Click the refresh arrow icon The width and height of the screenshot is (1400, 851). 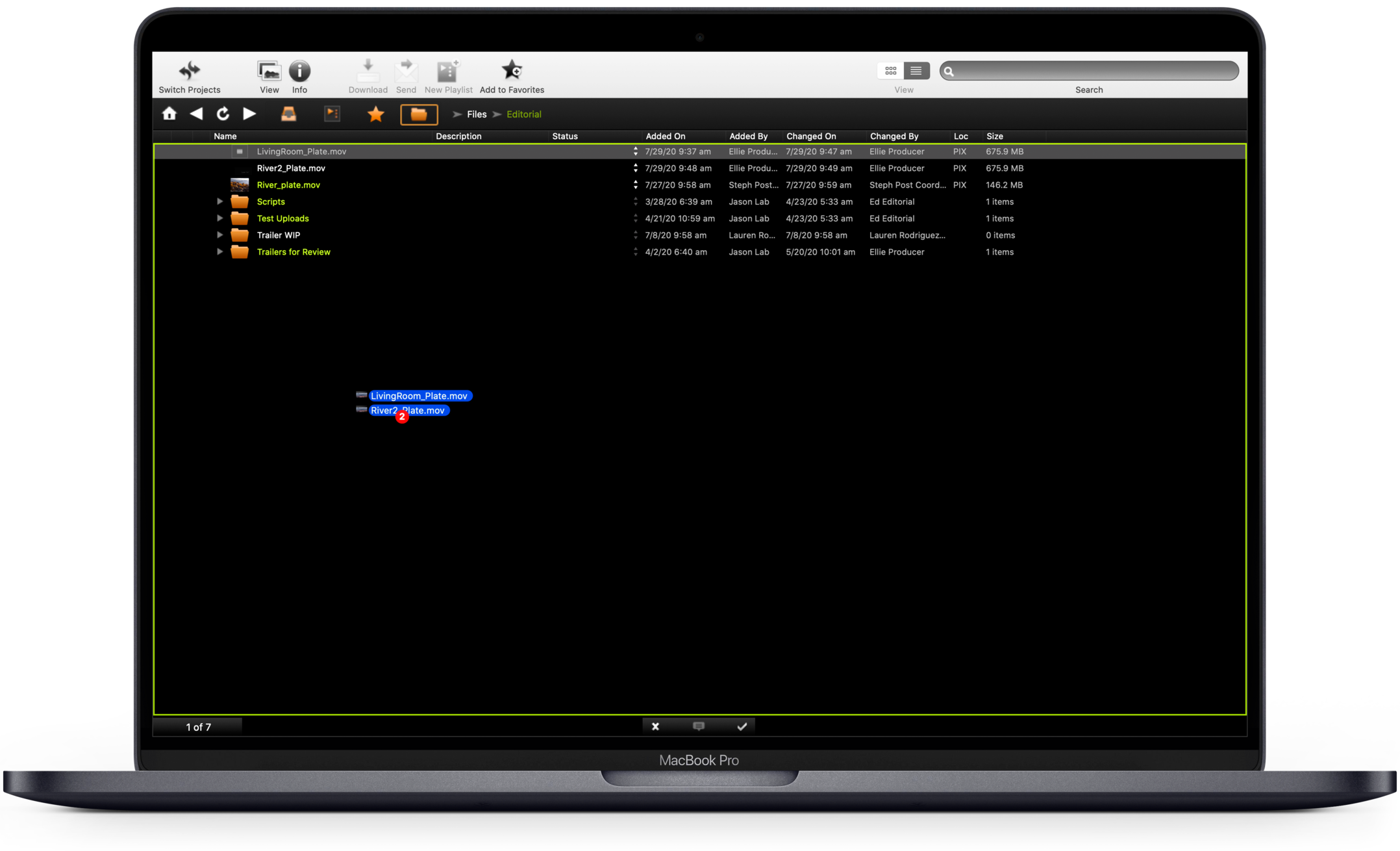pyautogui.click(x=223, y=114)
